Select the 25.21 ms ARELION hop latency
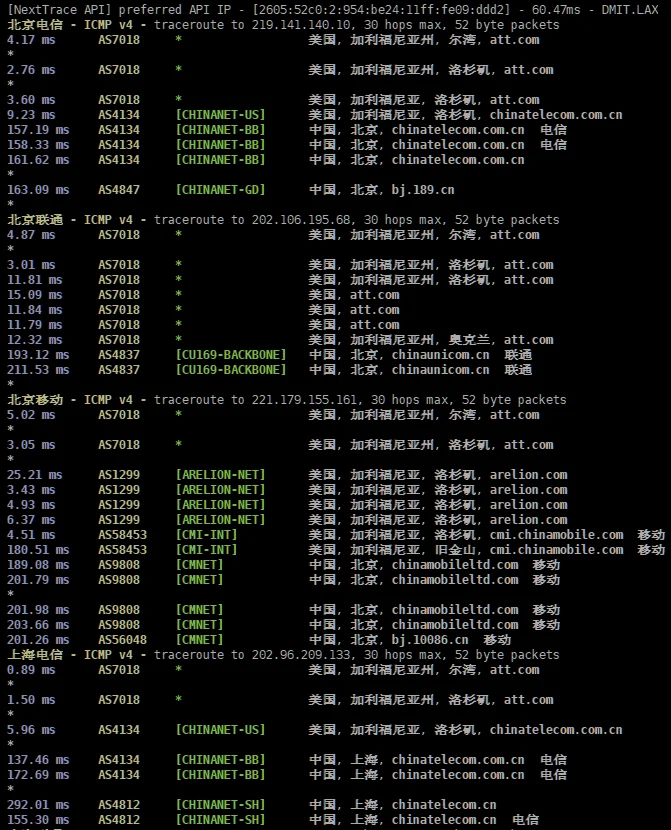Screen dimensions: 671x830 34,475
